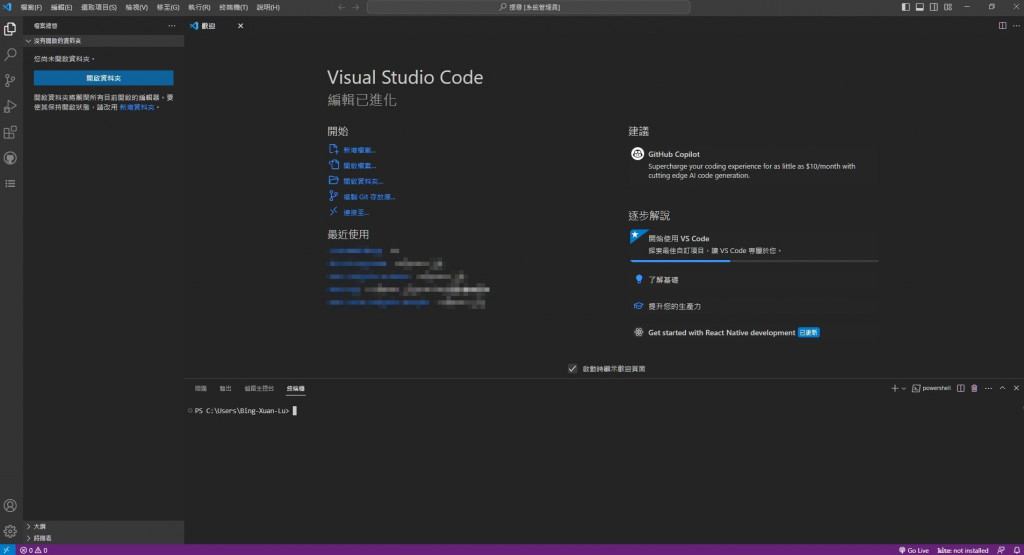This screenshot has height=555, width=1024.
Task: Open the 檔案(F) menu
Action: coord(31,7)
